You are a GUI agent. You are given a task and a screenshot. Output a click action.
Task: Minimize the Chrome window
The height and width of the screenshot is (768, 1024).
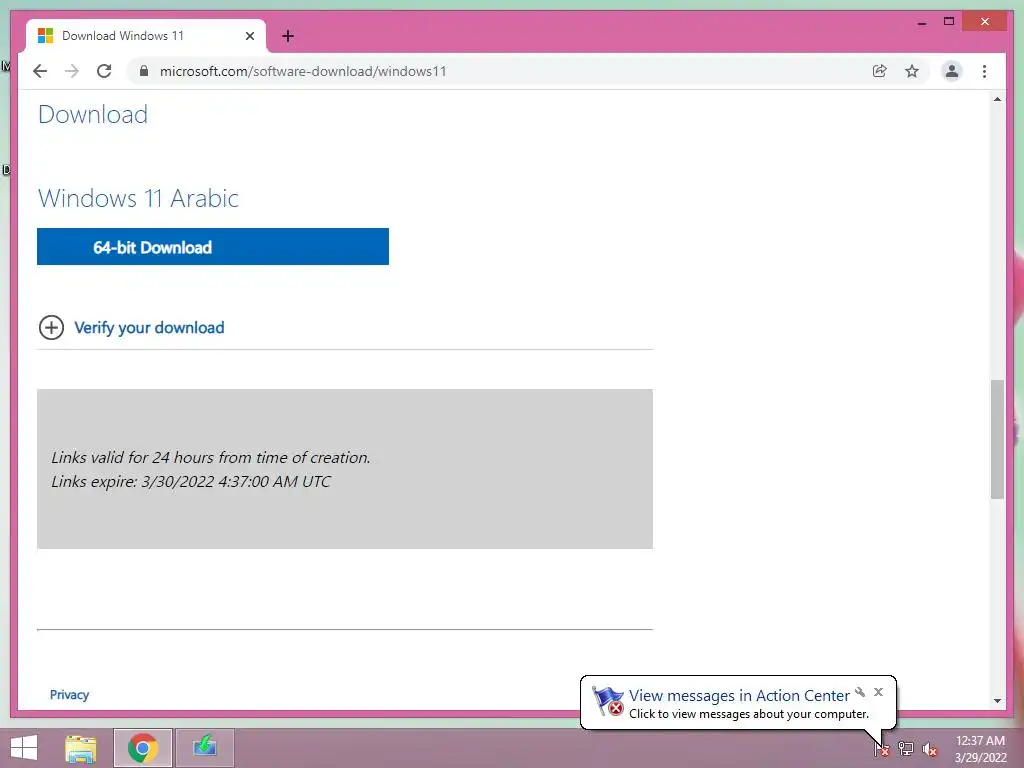click(921, 22)
